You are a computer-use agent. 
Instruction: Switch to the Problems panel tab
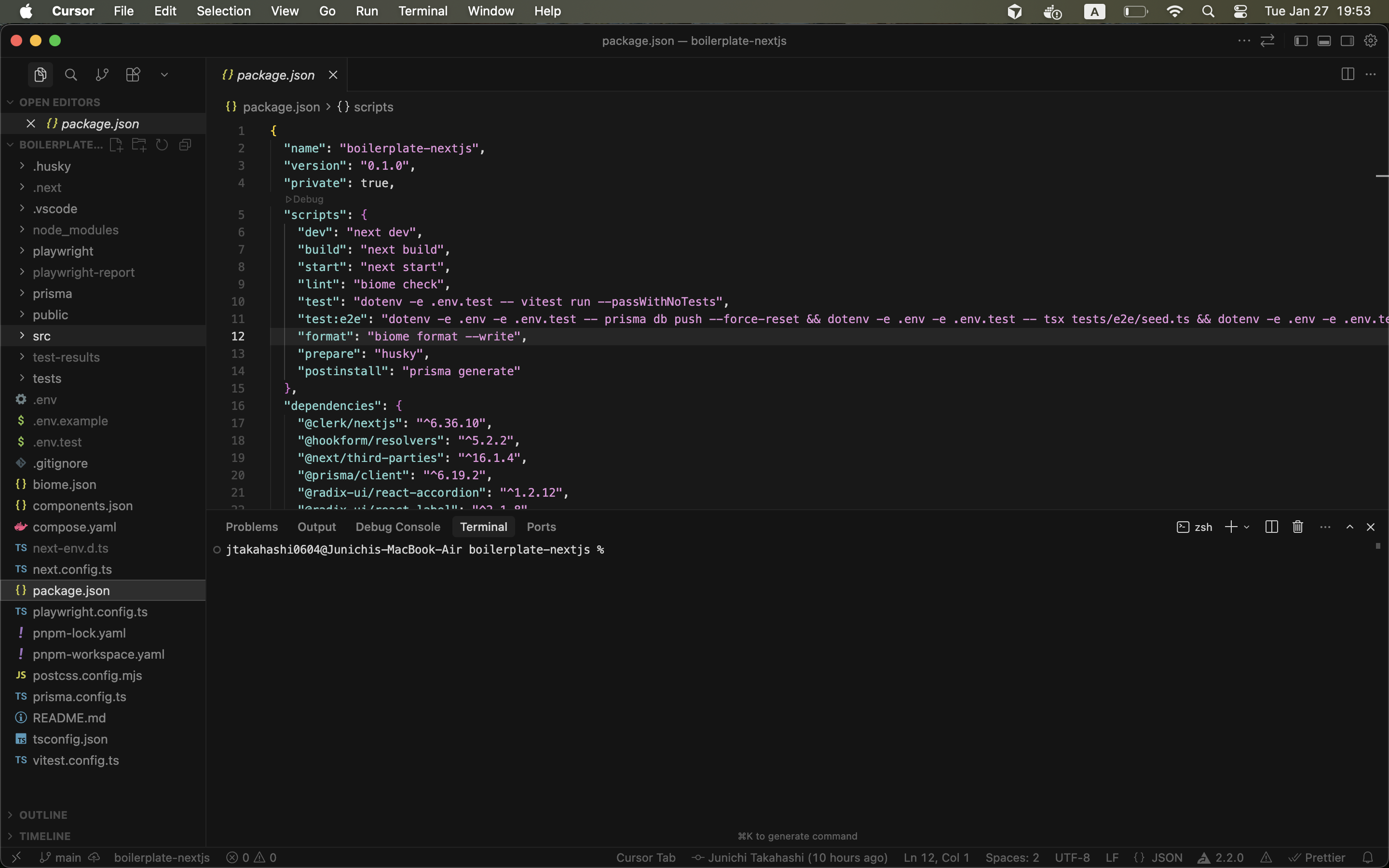(x=251, y=527)
